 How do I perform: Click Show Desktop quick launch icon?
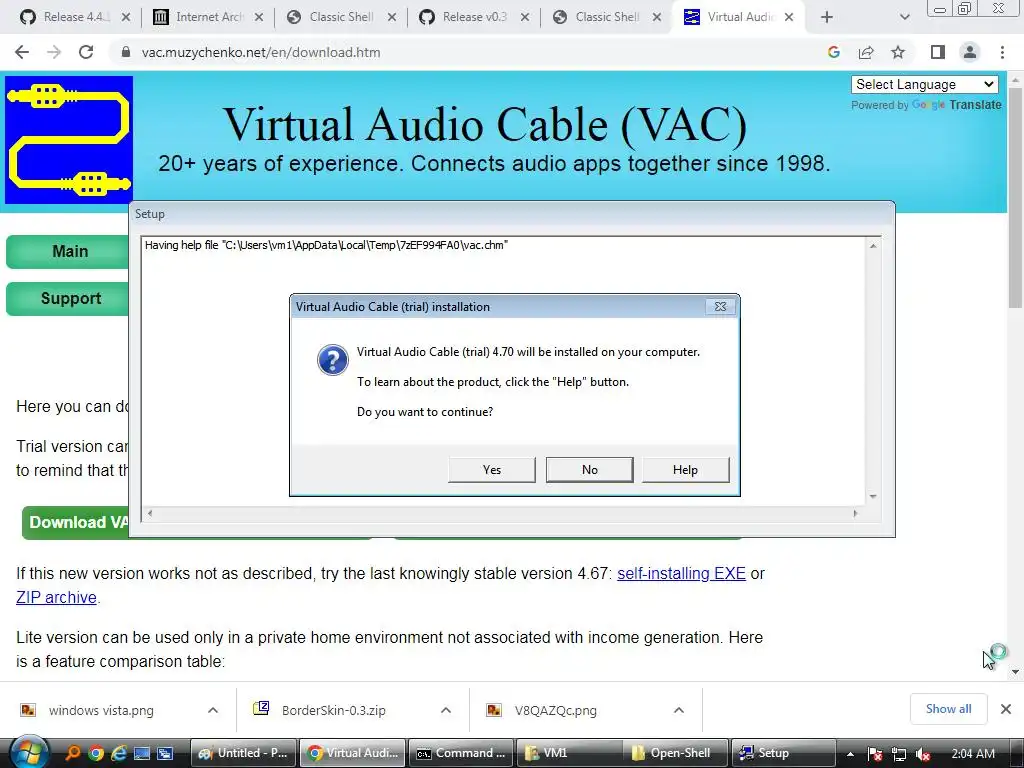tap(142, 753)
